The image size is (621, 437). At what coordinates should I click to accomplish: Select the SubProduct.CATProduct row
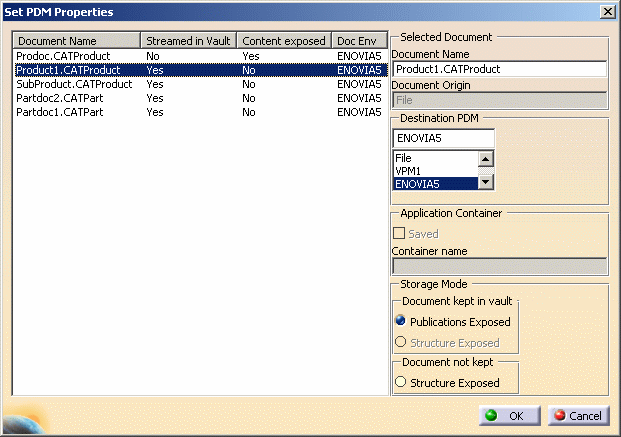coord(200,84)
